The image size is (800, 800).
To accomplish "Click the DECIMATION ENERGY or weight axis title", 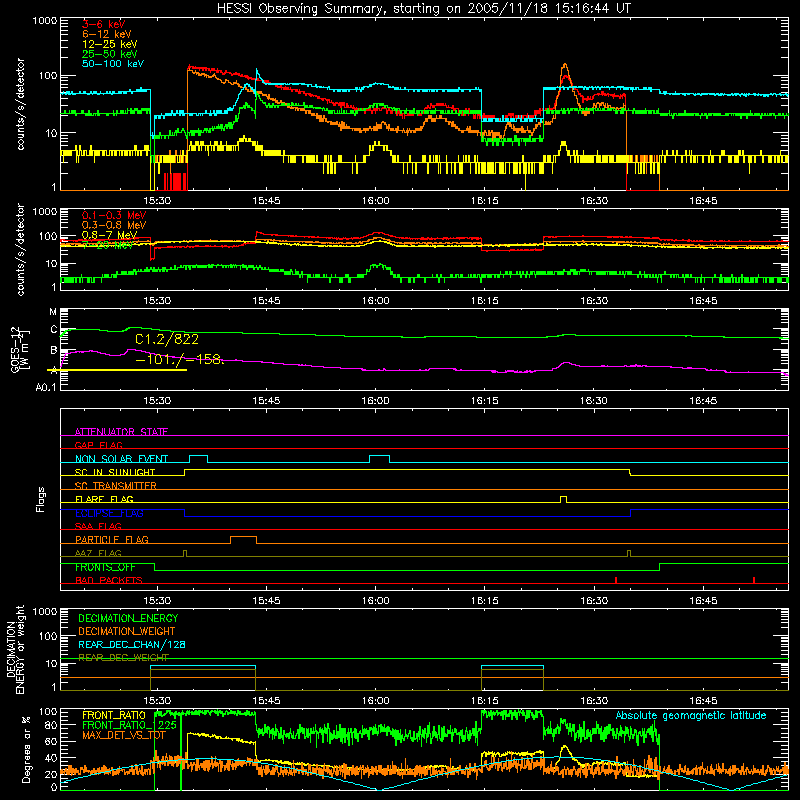I will [x=15, y=649].
